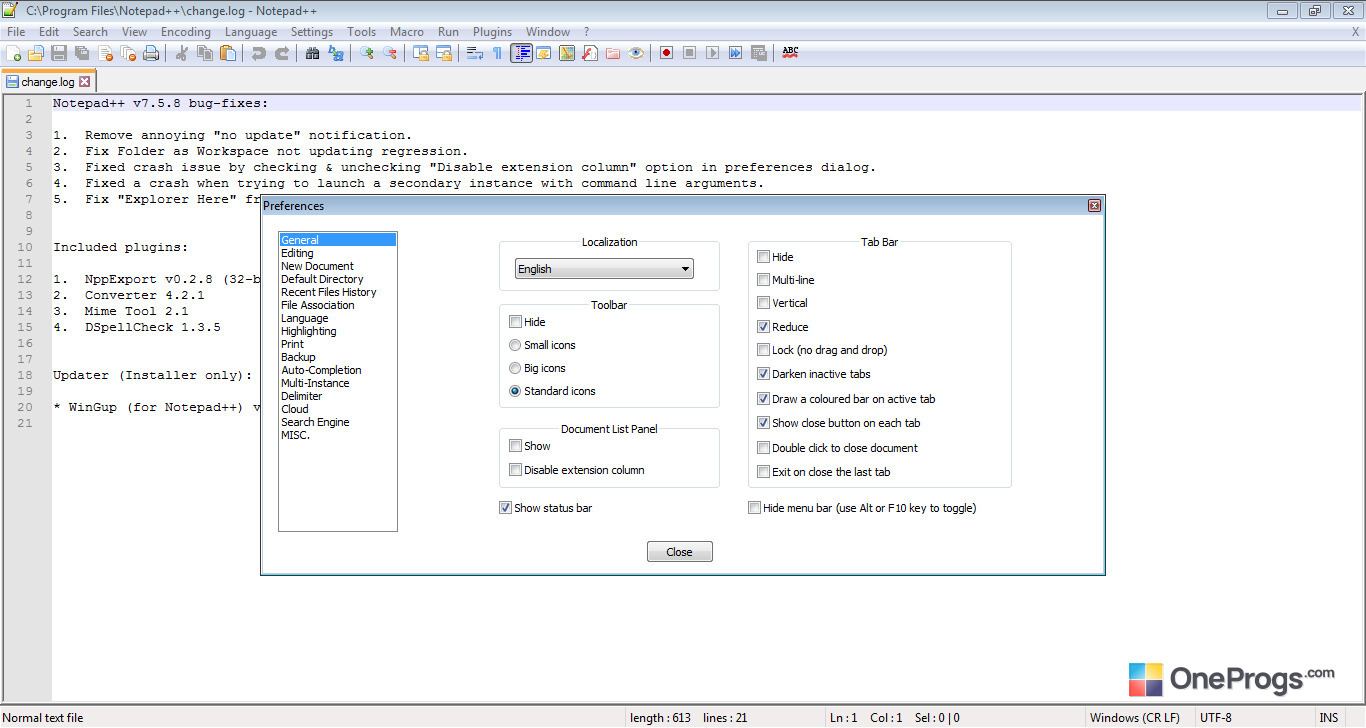Click the ABC spell check icon

[790, 53]
